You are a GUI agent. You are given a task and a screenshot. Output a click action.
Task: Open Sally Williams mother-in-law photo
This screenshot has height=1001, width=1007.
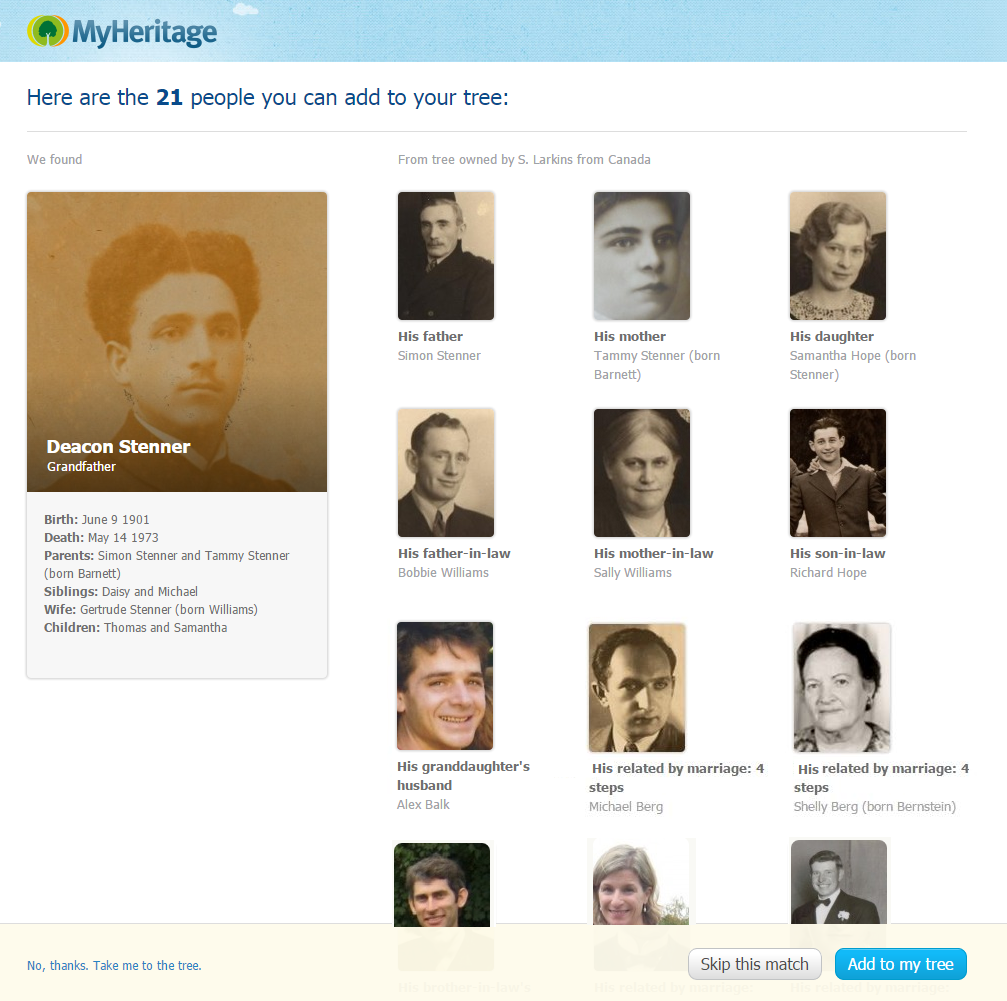tap(642, 473)
